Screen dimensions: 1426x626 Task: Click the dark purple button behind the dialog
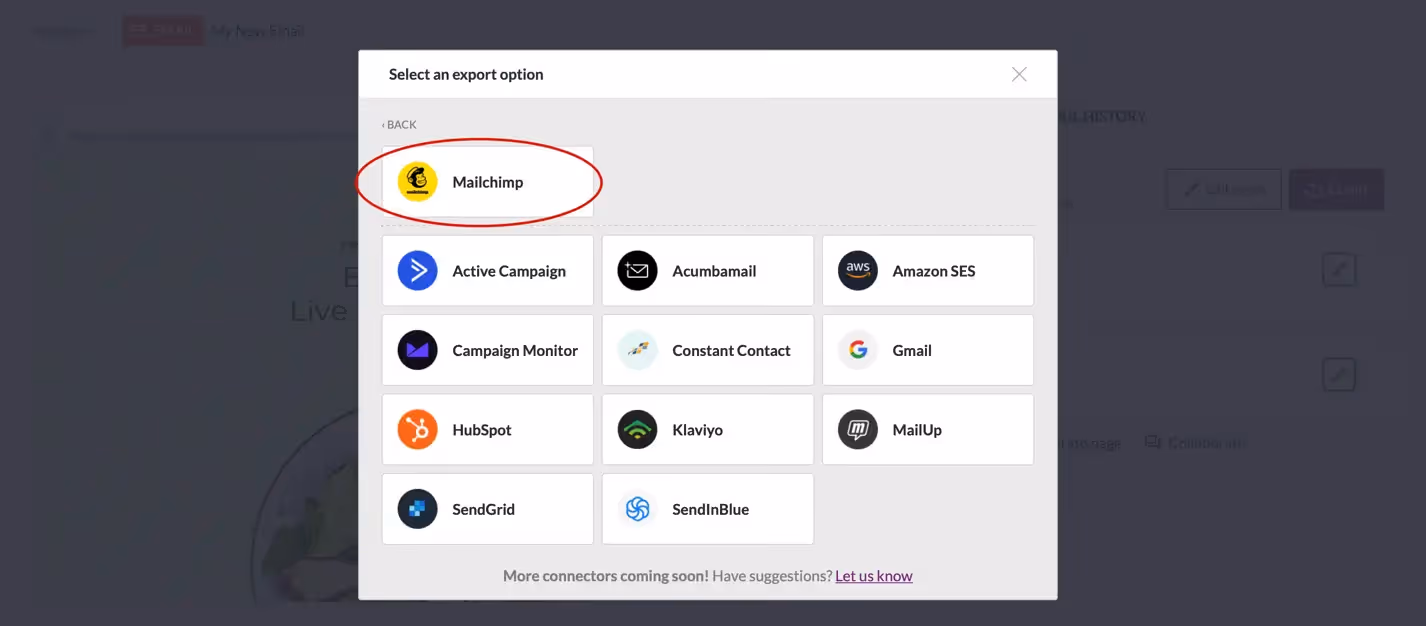(x=1337, y=189)
